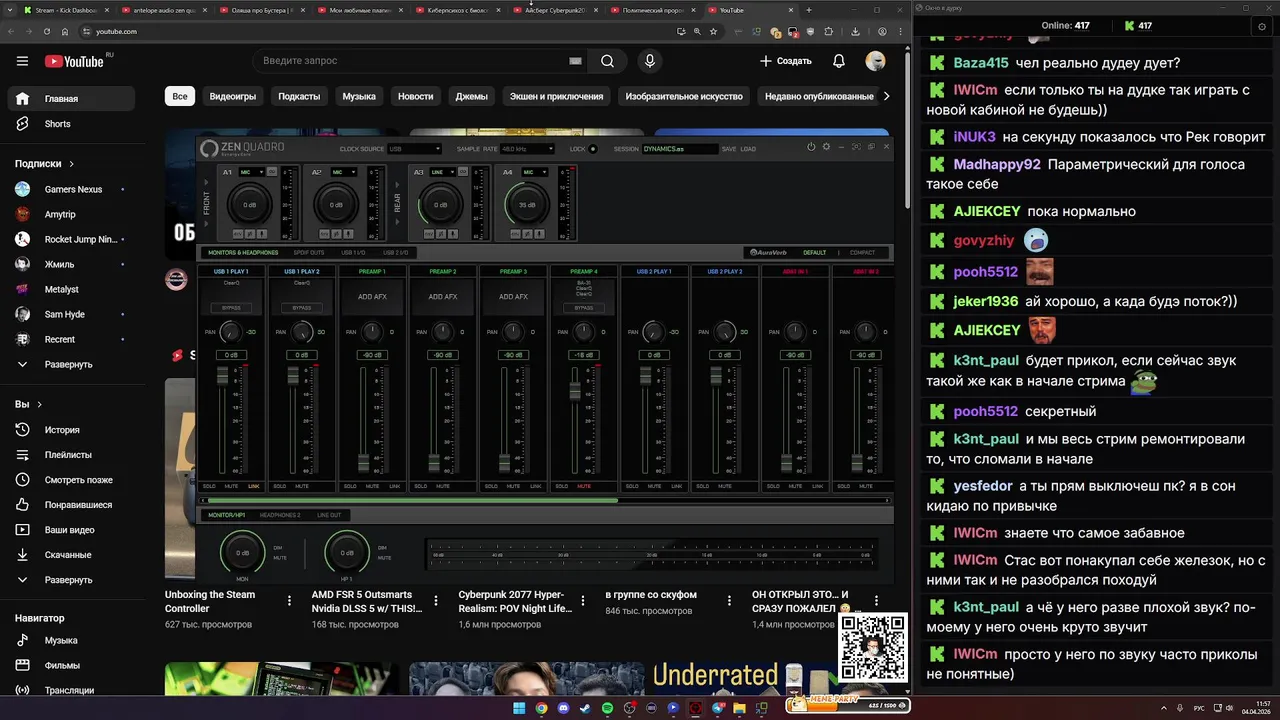Switch to COMPACT view
1280x720 pixels.
tap(862, 252)
